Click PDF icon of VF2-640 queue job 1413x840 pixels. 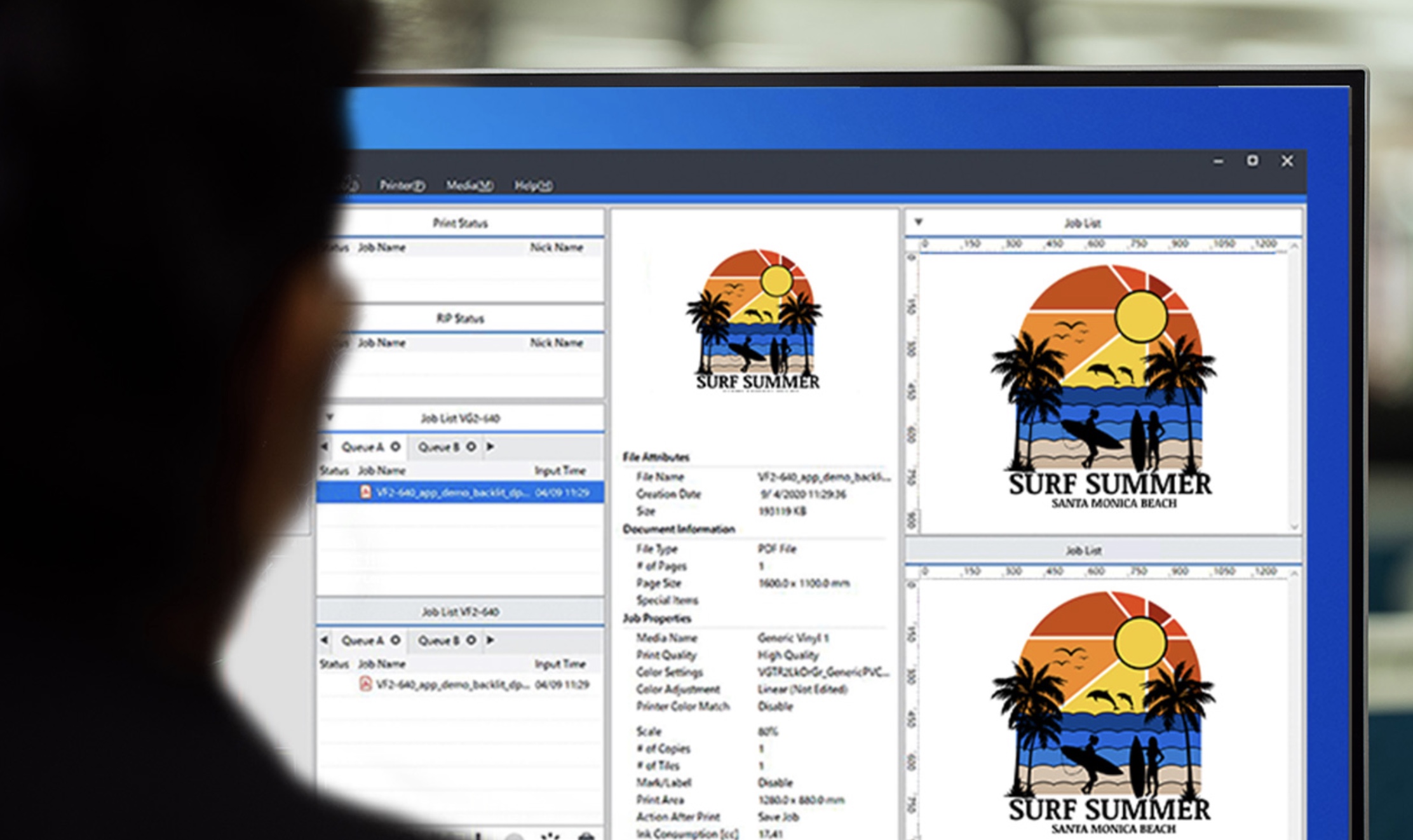tap(365, 684)
